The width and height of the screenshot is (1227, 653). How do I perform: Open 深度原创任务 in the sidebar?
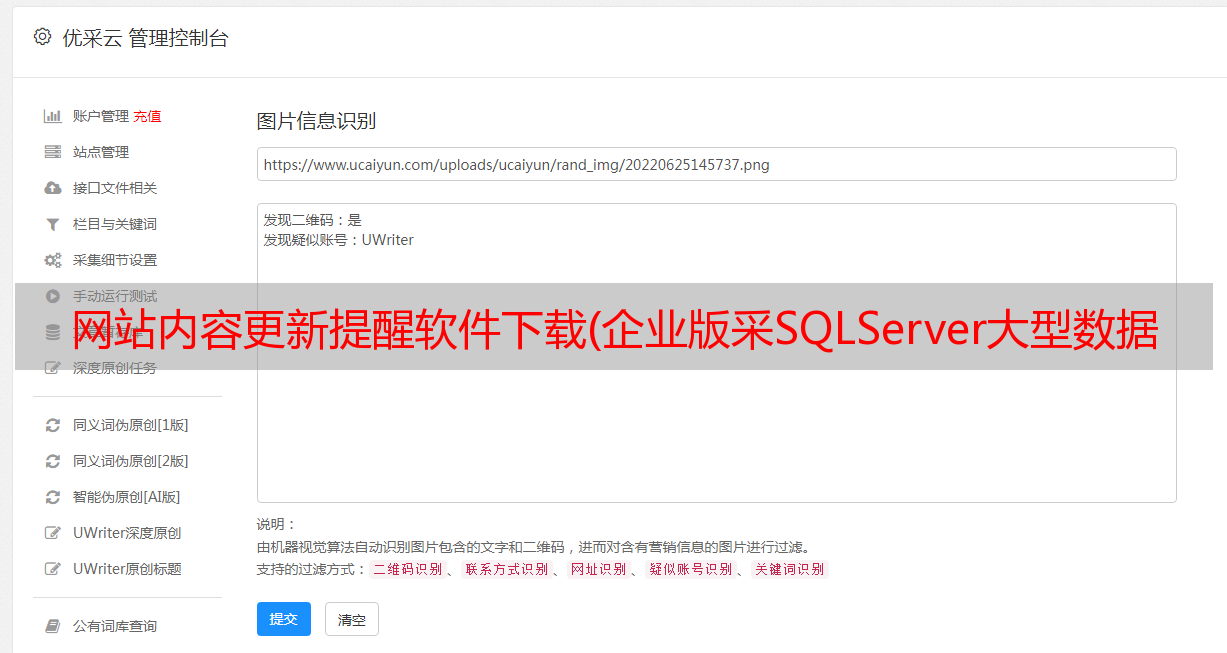(x=115, y=368)
